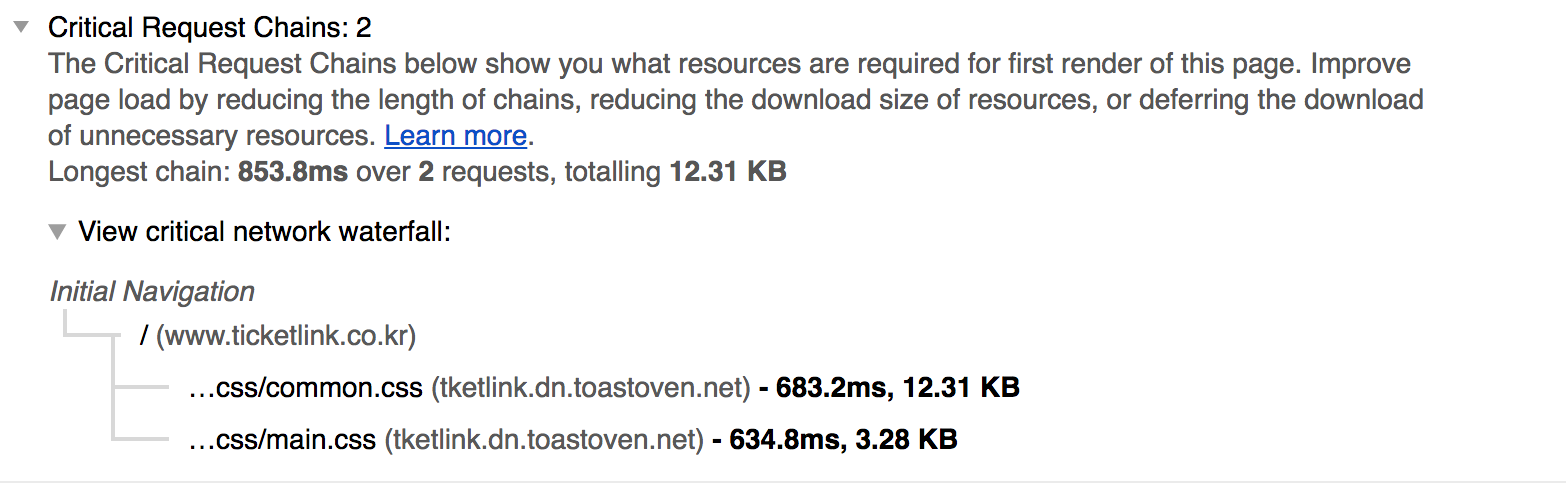
Task: Collapse the Critical Request Chains section triangle
Action: pyautogui.click(x=21, y=27)
